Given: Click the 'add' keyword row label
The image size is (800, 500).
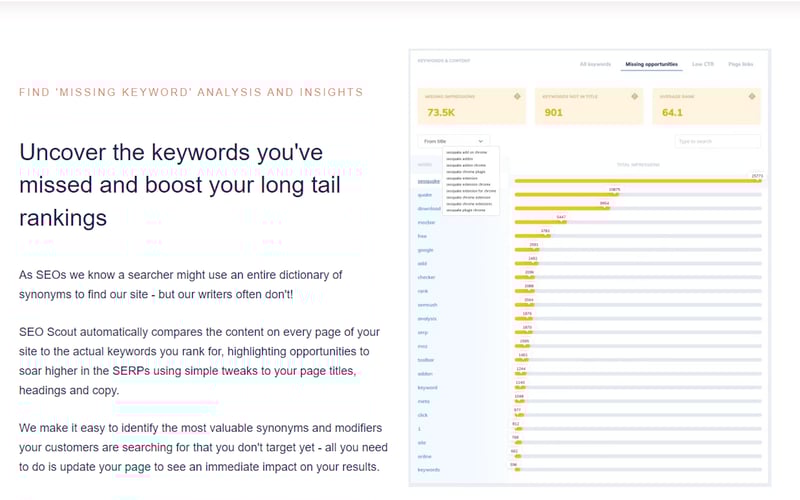Looking at the screenshot, I should tap(422, 264).
